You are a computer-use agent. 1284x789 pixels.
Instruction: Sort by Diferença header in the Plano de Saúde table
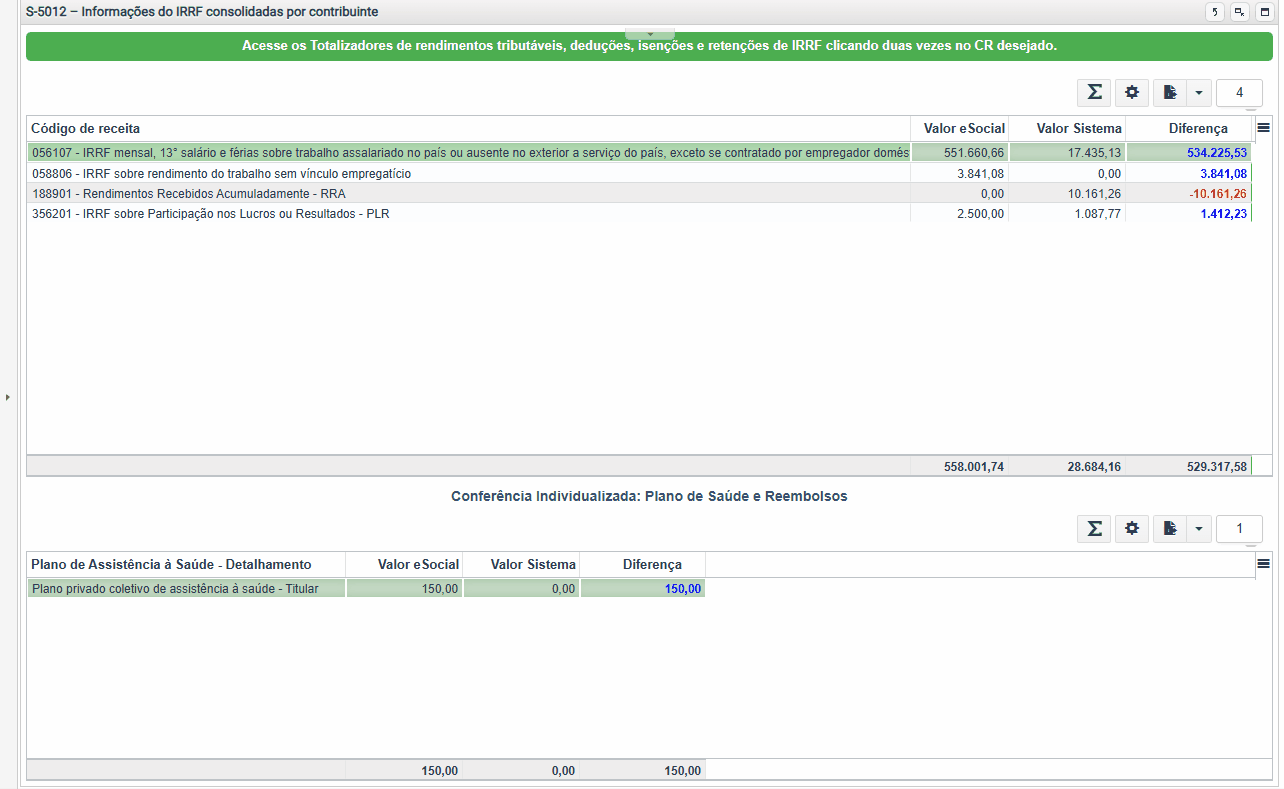point(642,565)
